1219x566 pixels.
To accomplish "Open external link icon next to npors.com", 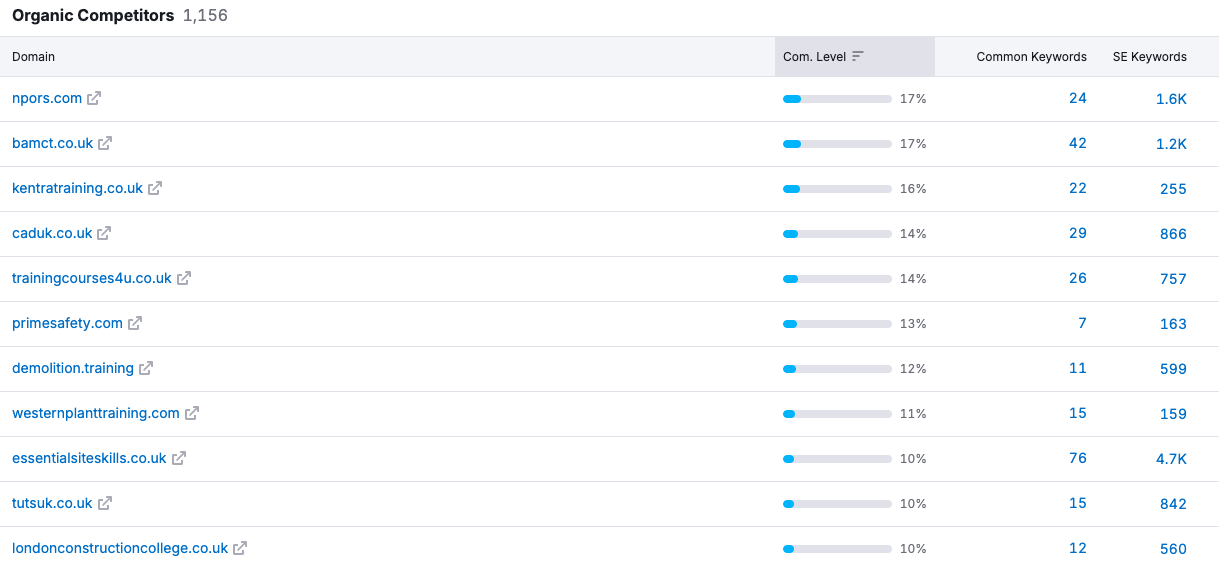I will pyautogui.click(x=94, y=98).
